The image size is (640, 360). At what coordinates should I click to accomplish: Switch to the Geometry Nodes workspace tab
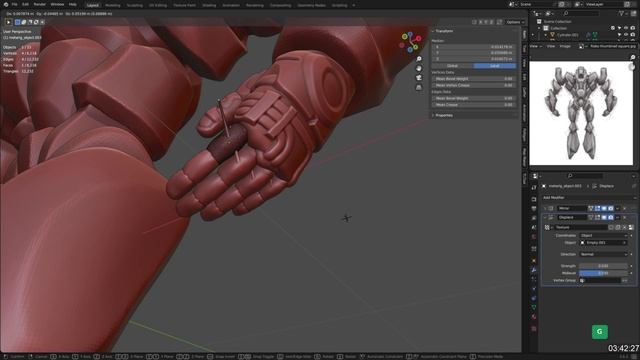[x=311, y=5]
